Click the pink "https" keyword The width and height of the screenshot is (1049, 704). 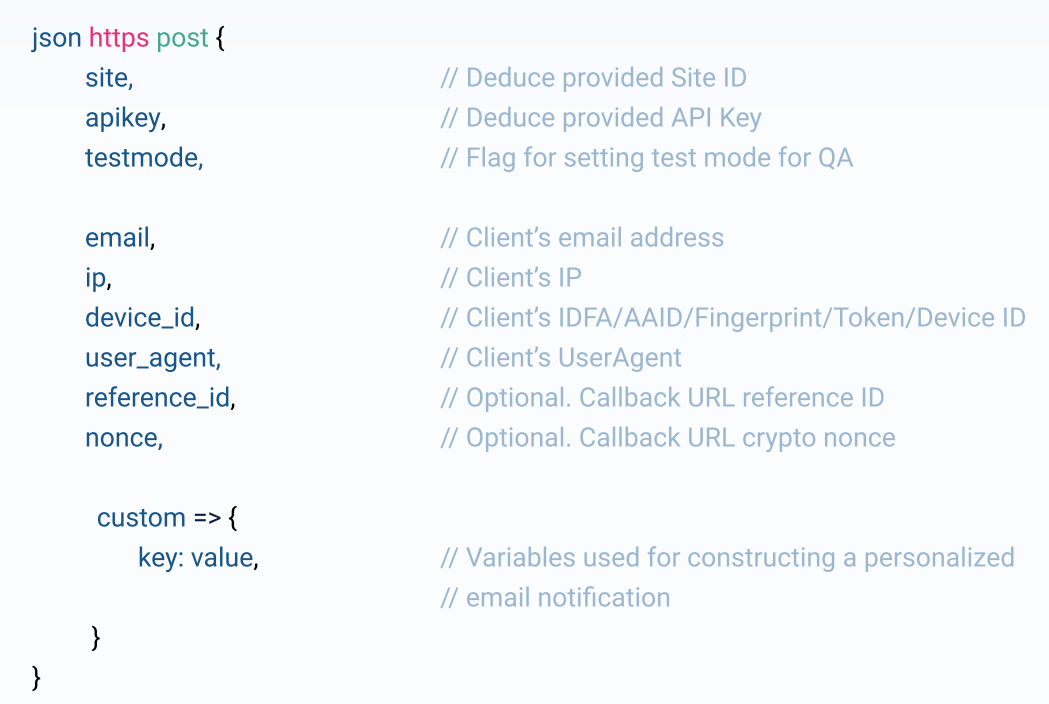(119, 38)
